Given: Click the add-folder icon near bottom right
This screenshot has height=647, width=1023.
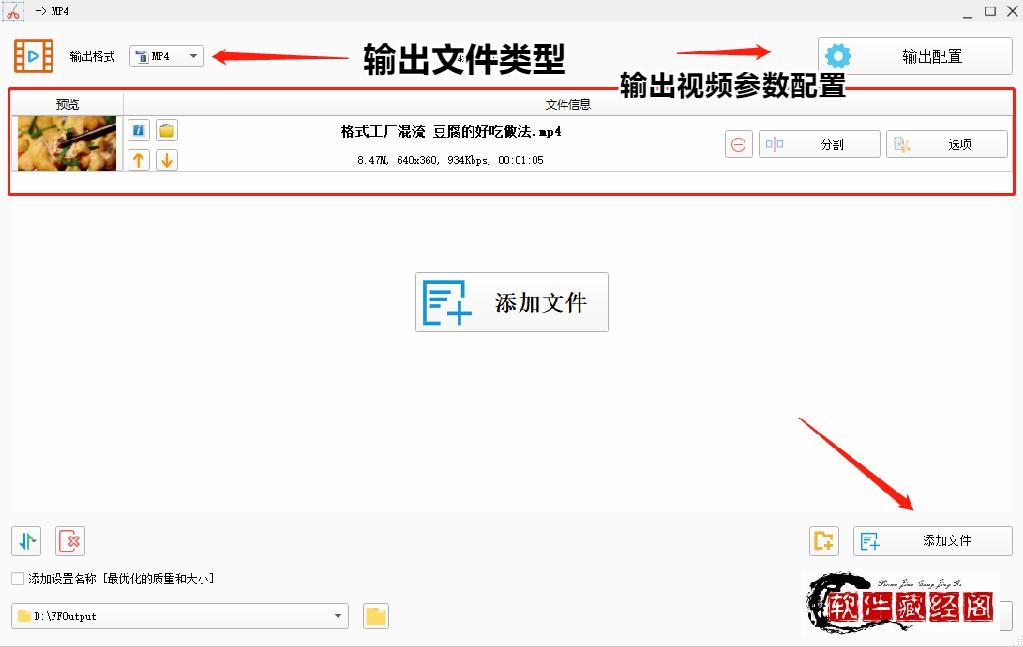Looking at the screenshot, I should click(x=824, y=540).
